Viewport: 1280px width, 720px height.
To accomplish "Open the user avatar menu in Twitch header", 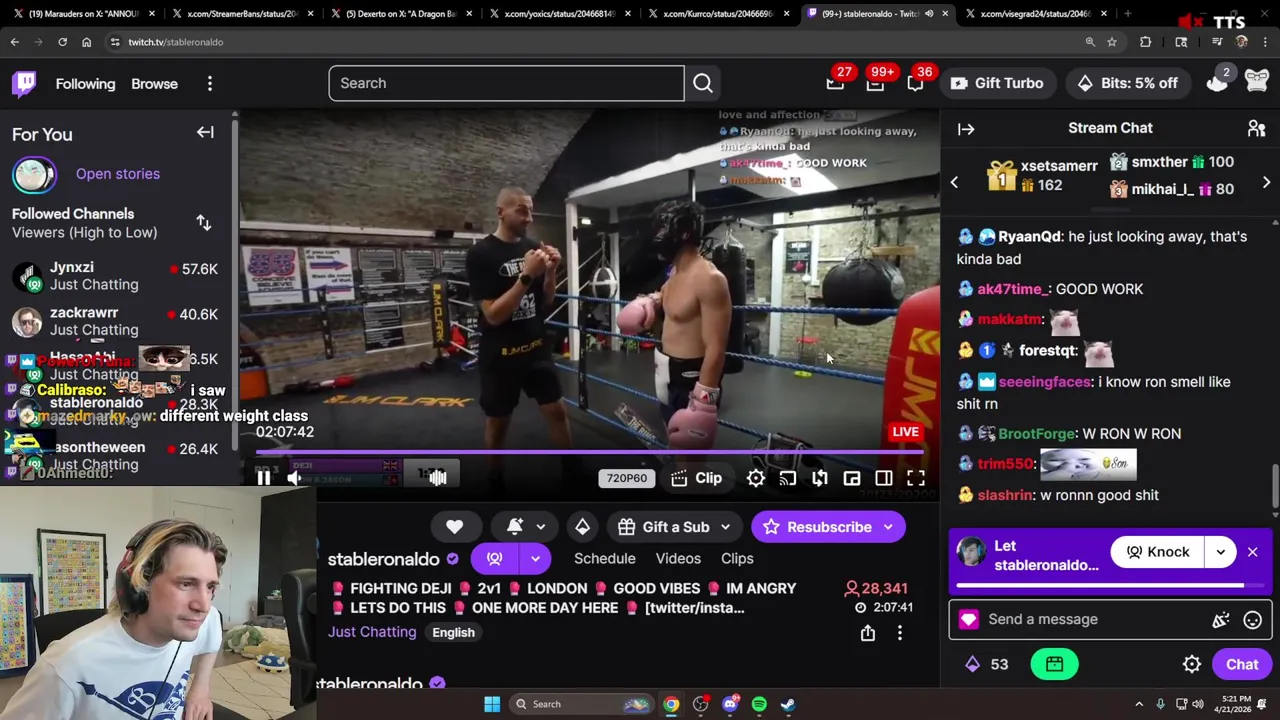I will tap(1257, 83).
